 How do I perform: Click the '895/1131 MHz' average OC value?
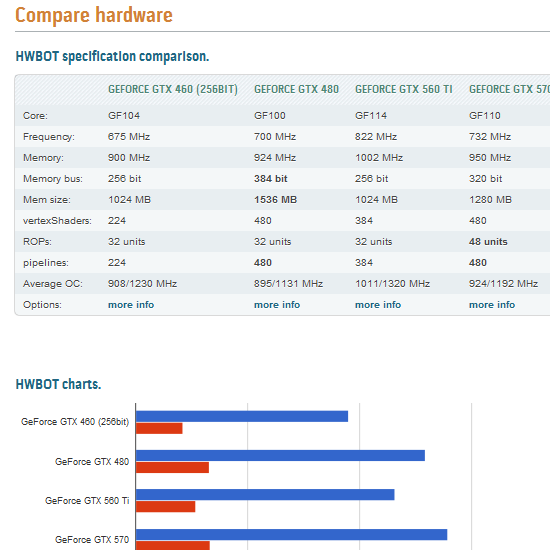(288, 283)
